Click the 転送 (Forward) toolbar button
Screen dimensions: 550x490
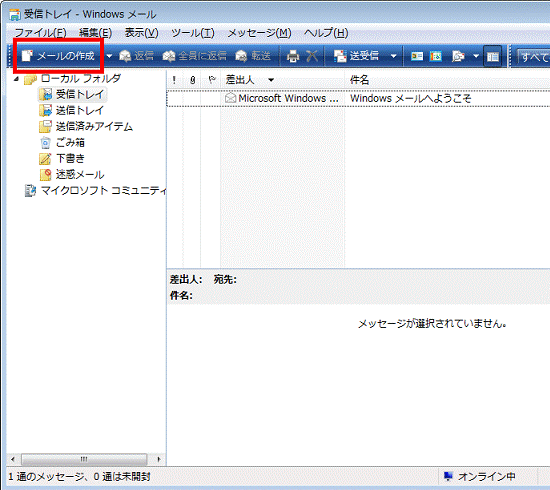[x=253, y=56]
